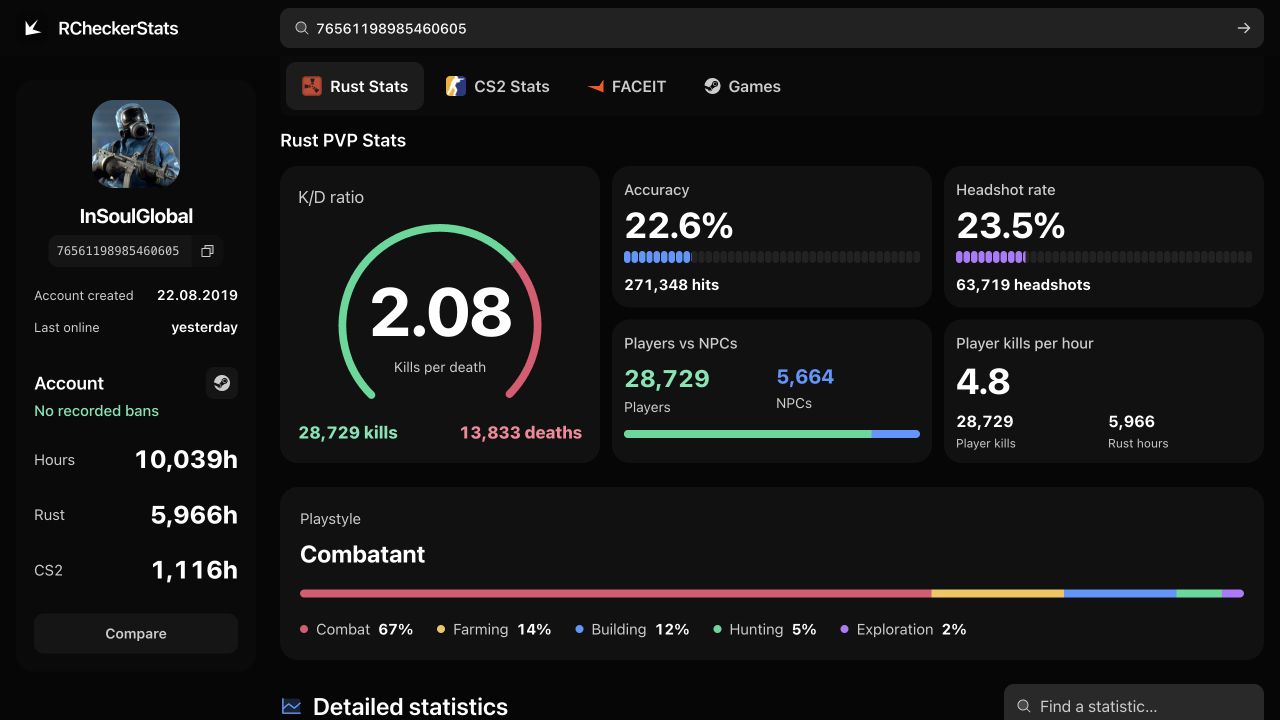Screen dimensions: 1280x720
Task: Submit search with the arrow icon
Action: pyautogui.click(x=1244, y=28)
